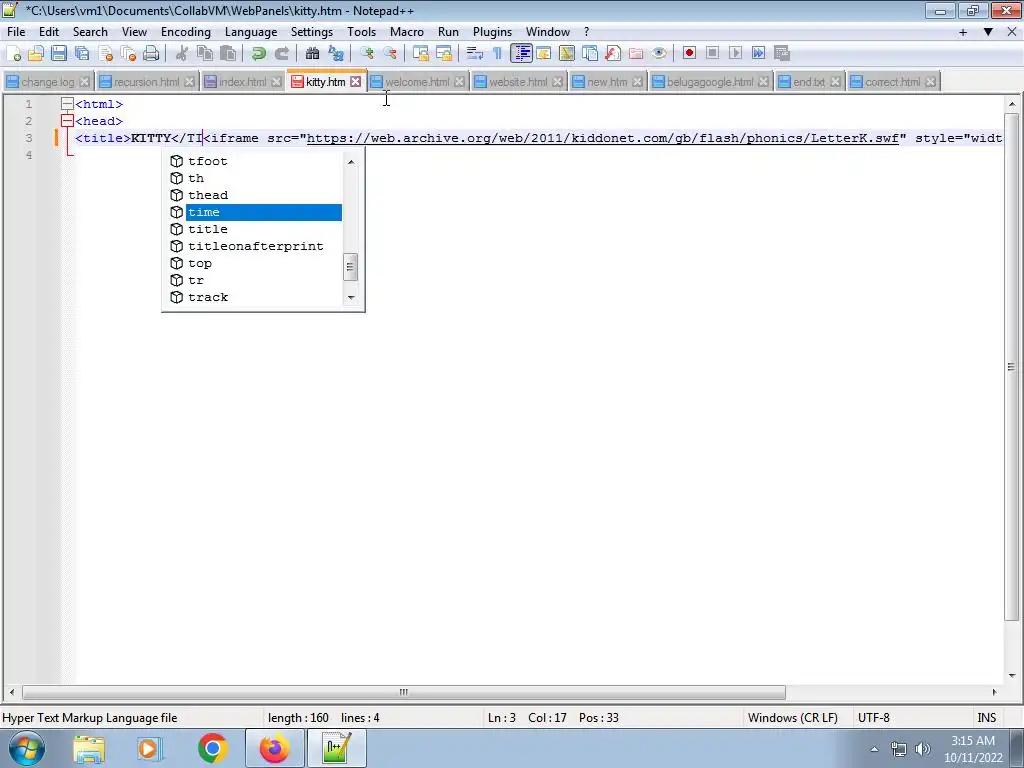Click Synchronize Vertical Scrolling icon
1024x768 pixels.
click(421, 54)
